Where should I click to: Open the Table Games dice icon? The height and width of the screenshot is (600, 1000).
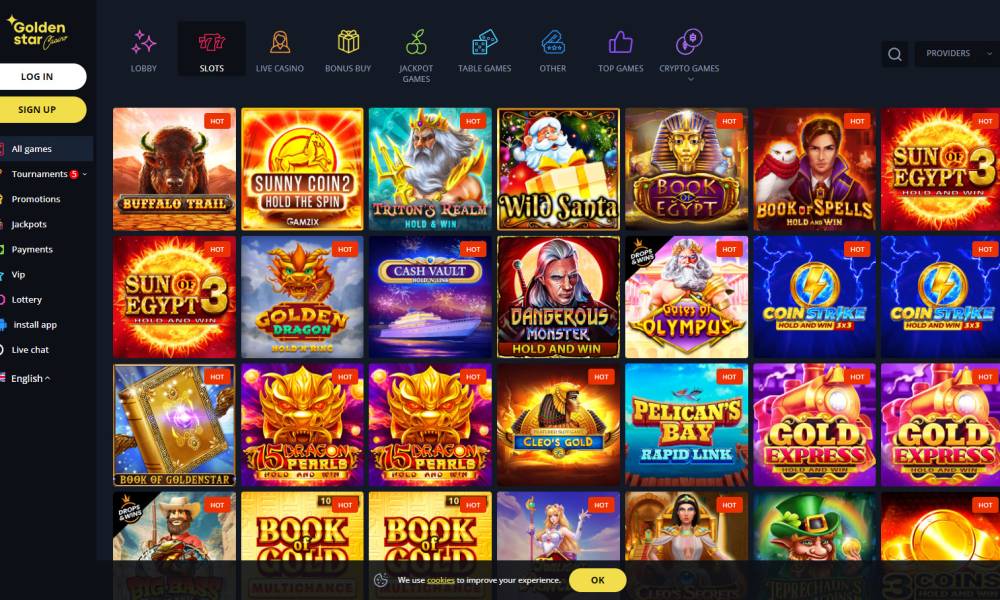tap(485, 42)
